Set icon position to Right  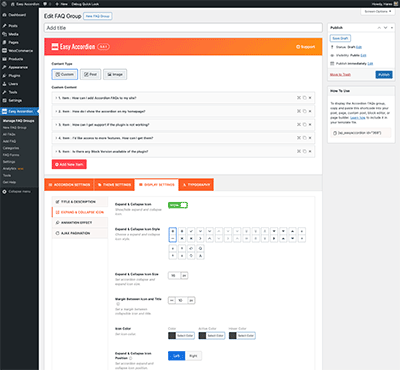click(x=193, y=356)
